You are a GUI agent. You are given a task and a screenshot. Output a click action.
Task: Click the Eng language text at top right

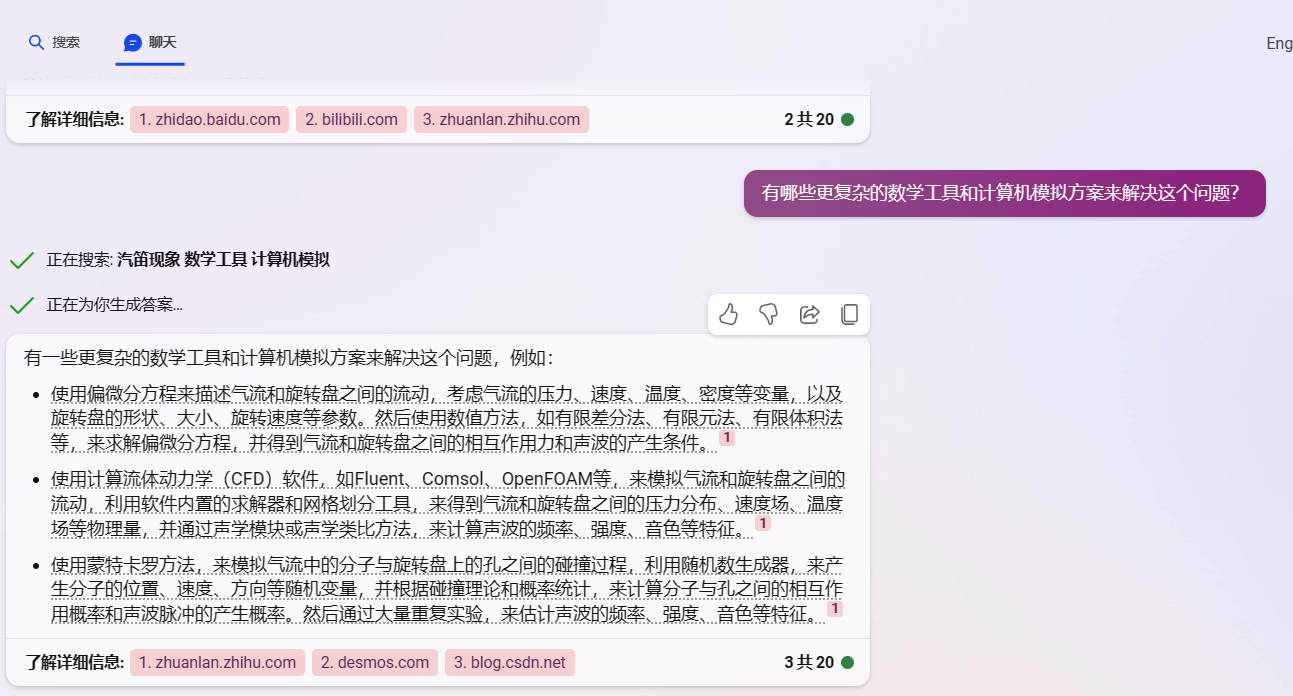1279,43
